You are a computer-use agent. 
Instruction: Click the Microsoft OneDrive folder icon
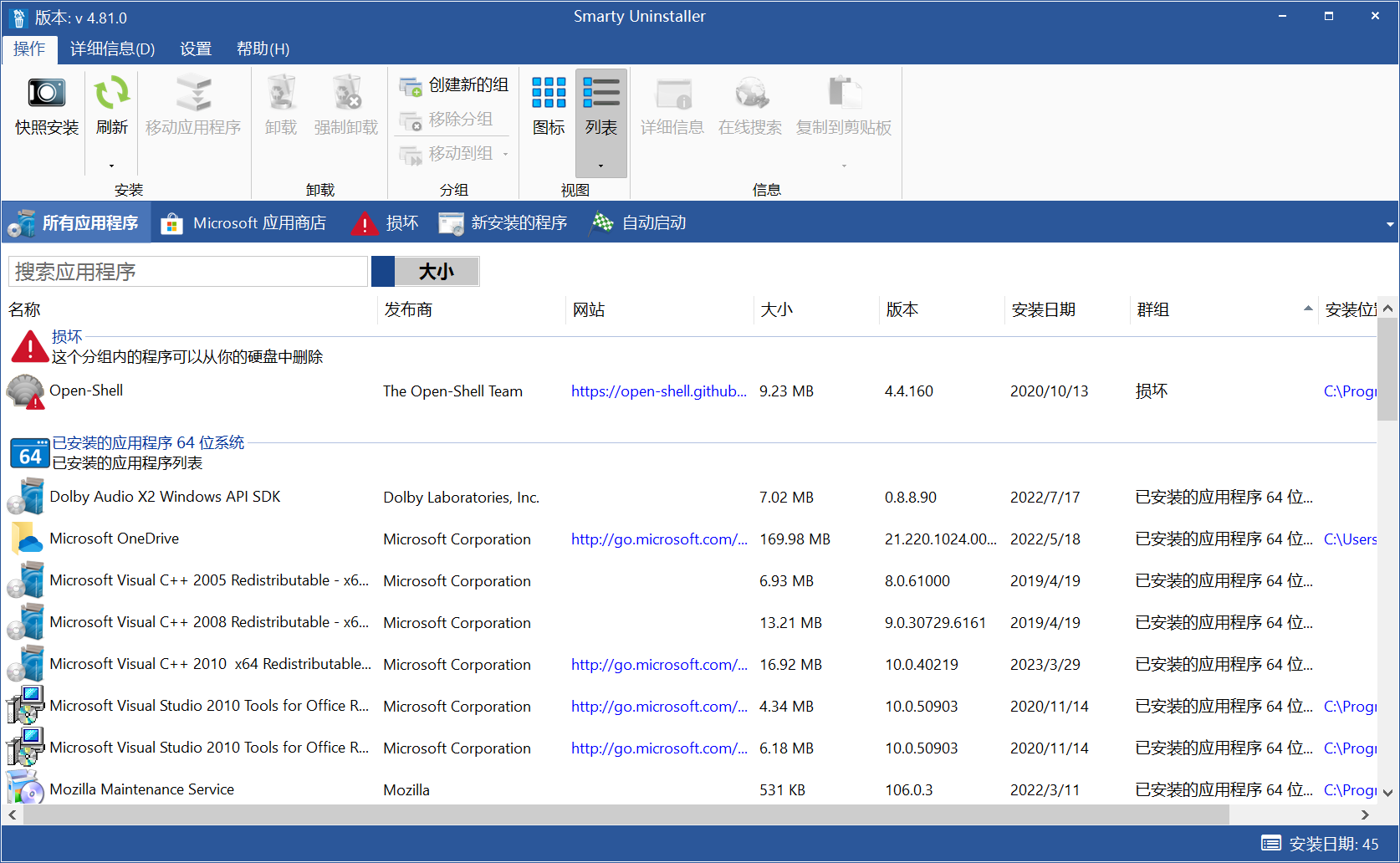coord(26,539)
